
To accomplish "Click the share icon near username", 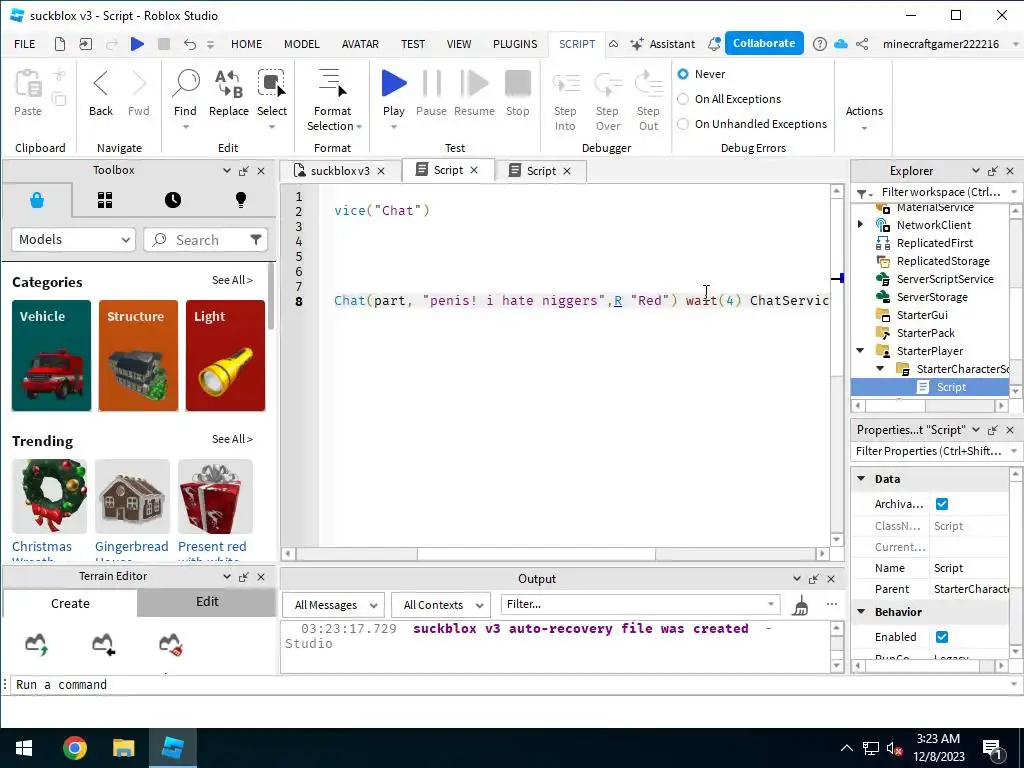I will [862, 44].
